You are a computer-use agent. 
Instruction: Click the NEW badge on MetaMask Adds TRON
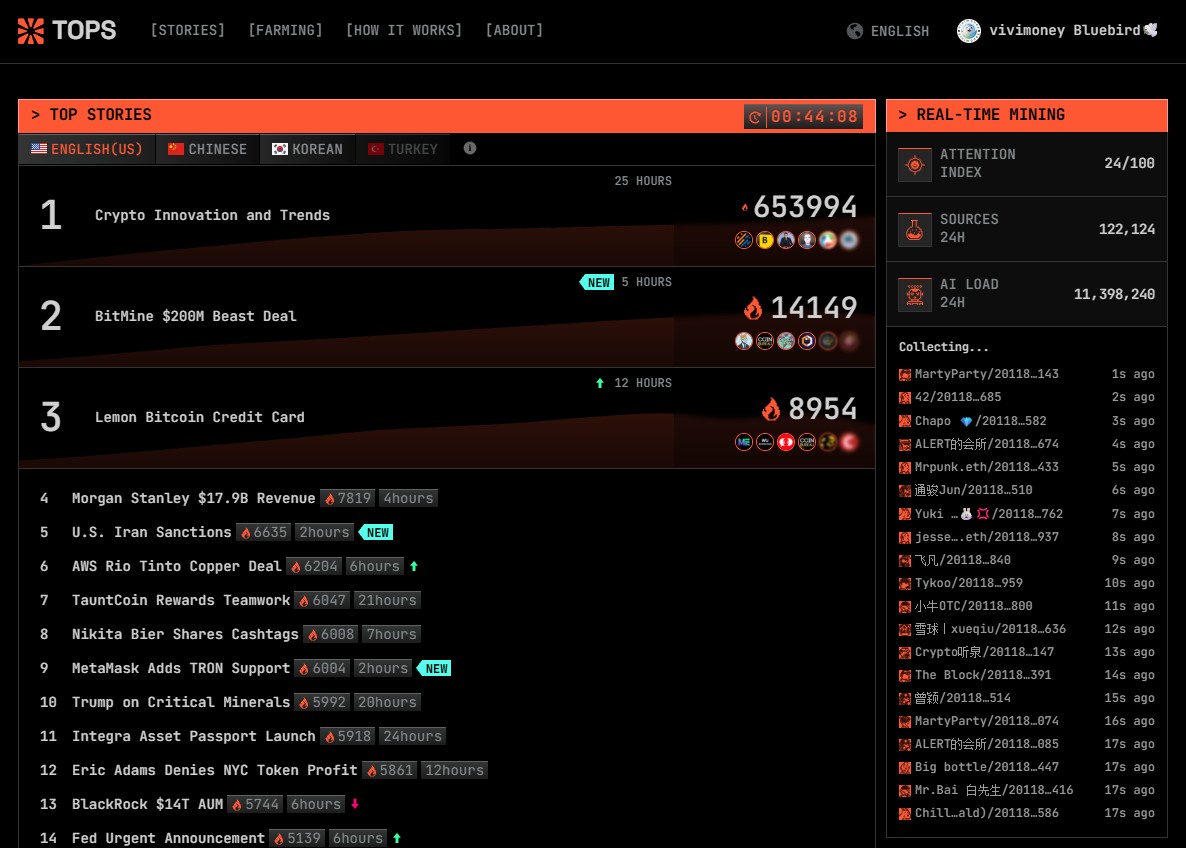(x=435, y=669)
